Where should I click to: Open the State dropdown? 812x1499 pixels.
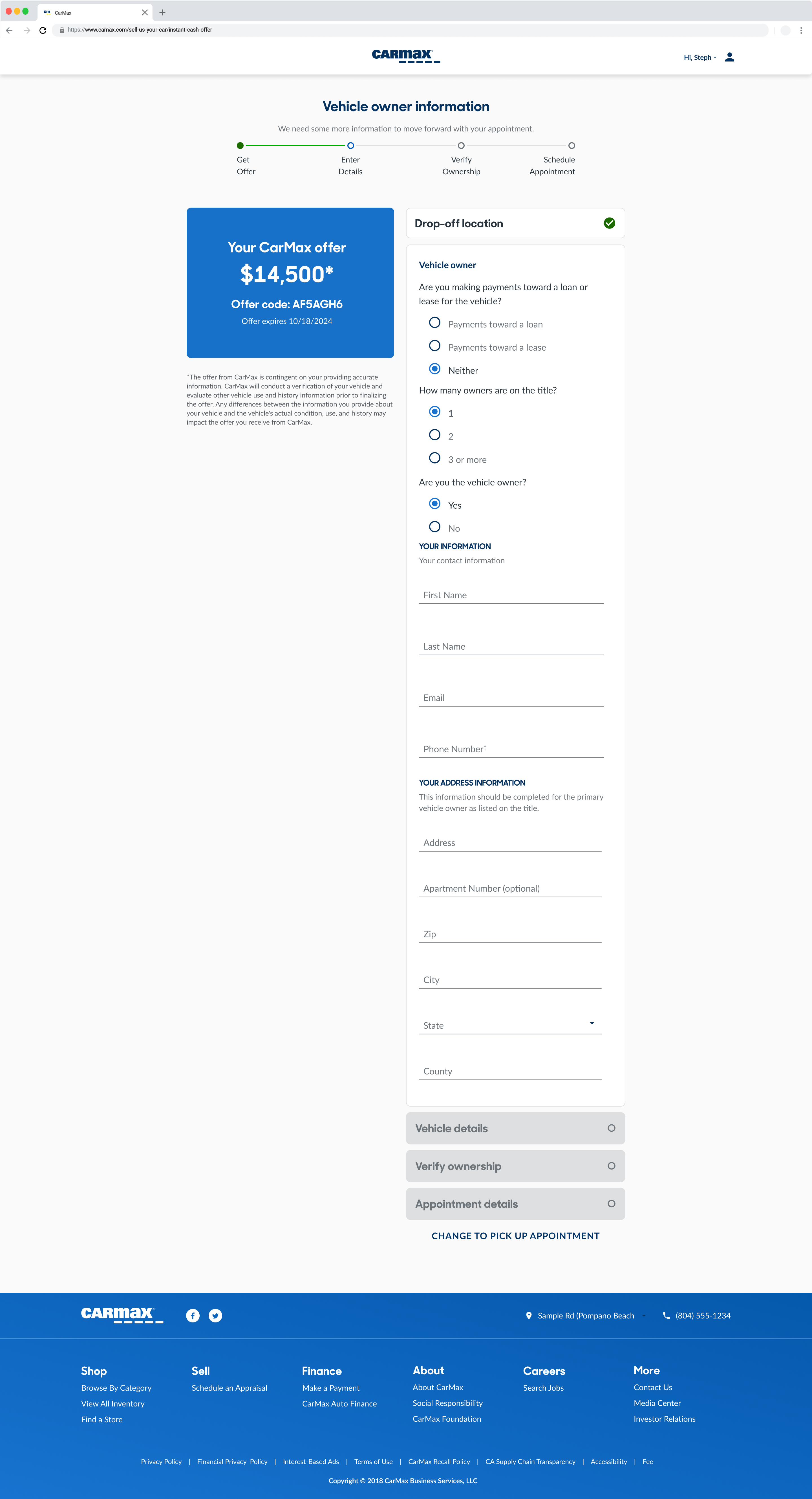[510, 1025]
